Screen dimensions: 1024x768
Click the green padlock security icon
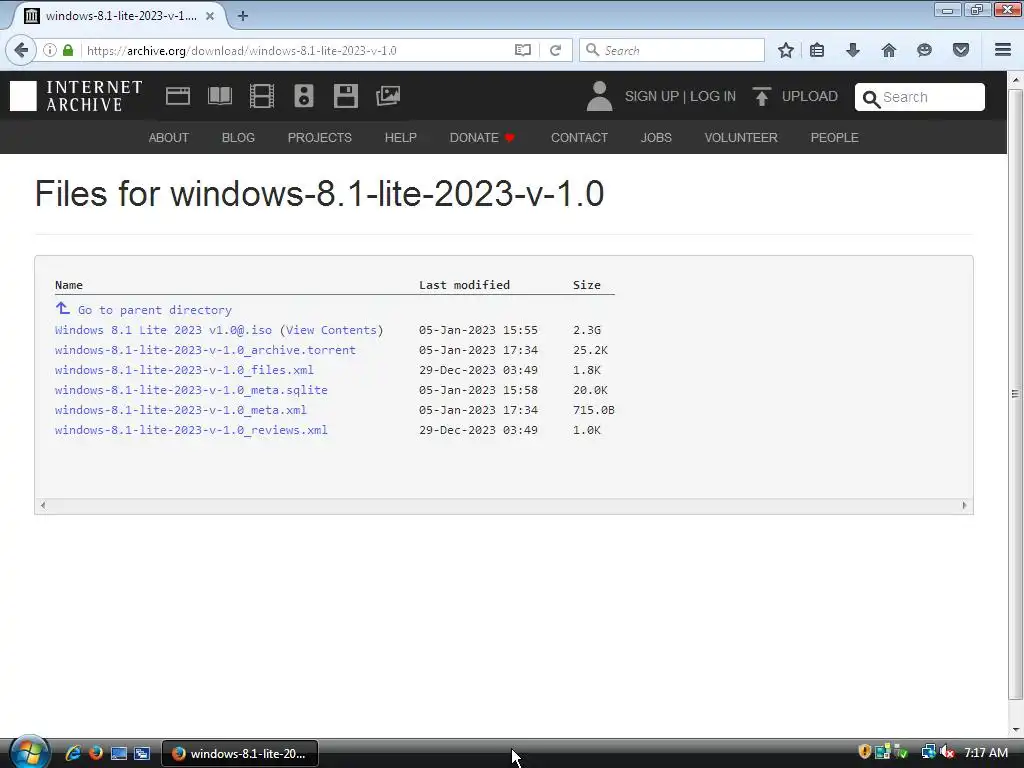tap(68, 50)
